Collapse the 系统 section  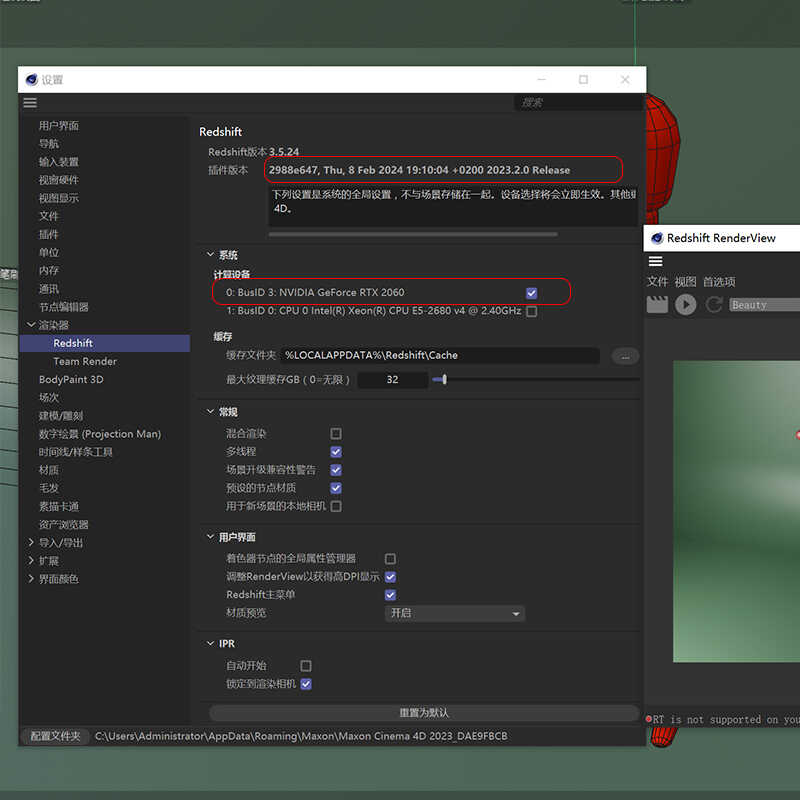pos(210,254)
